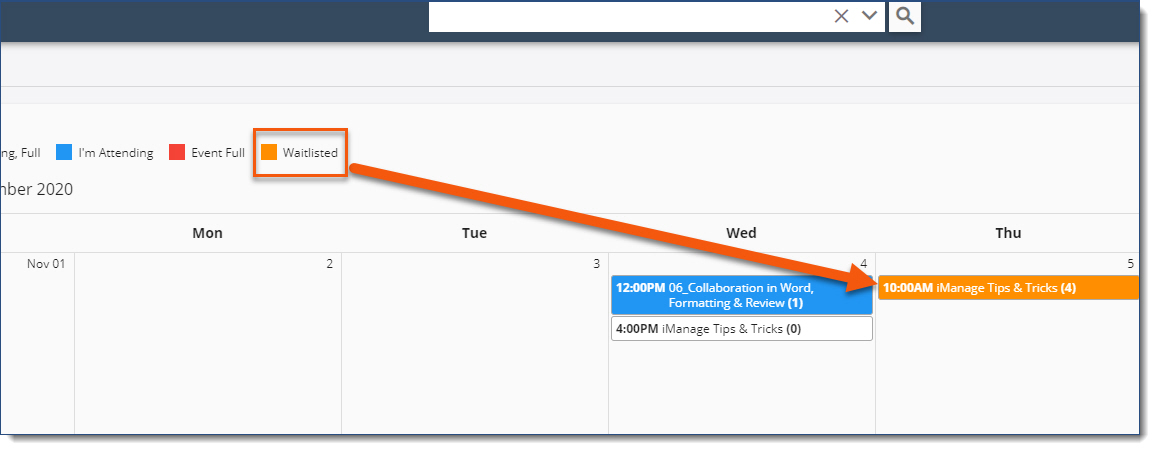Open 4:00PM iManage Tips & Tricks event
1155x450 pixels.
point(742,329)
